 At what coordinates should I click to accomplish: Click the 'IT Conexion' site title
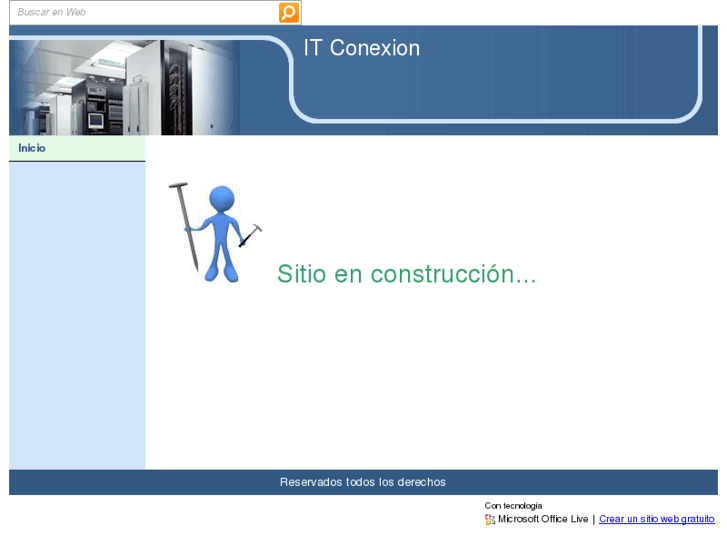point(362,48)
